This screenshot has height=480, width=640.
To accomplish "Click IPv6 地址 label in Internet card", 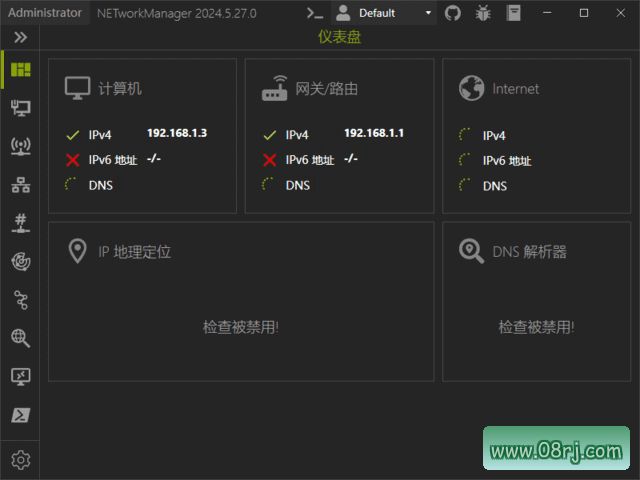I will (507, 161).
